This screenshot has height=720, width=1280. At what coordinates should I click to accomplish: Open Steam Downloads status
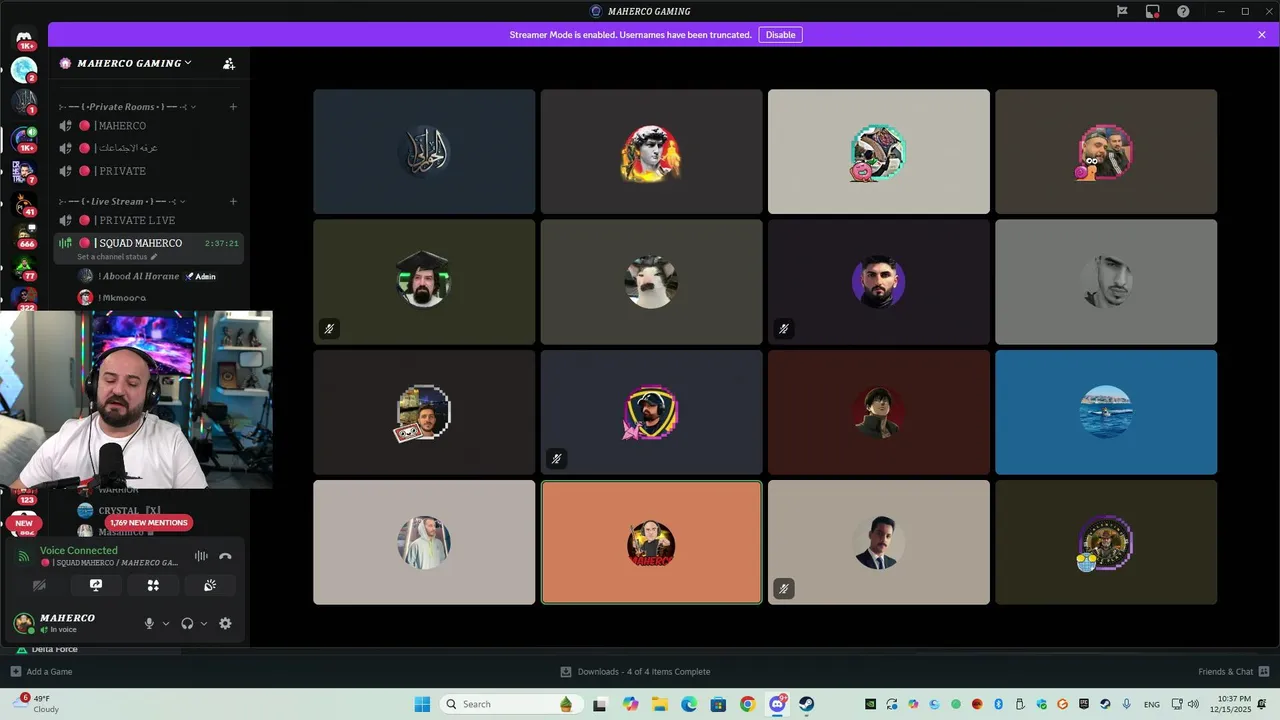pos(635,672)
